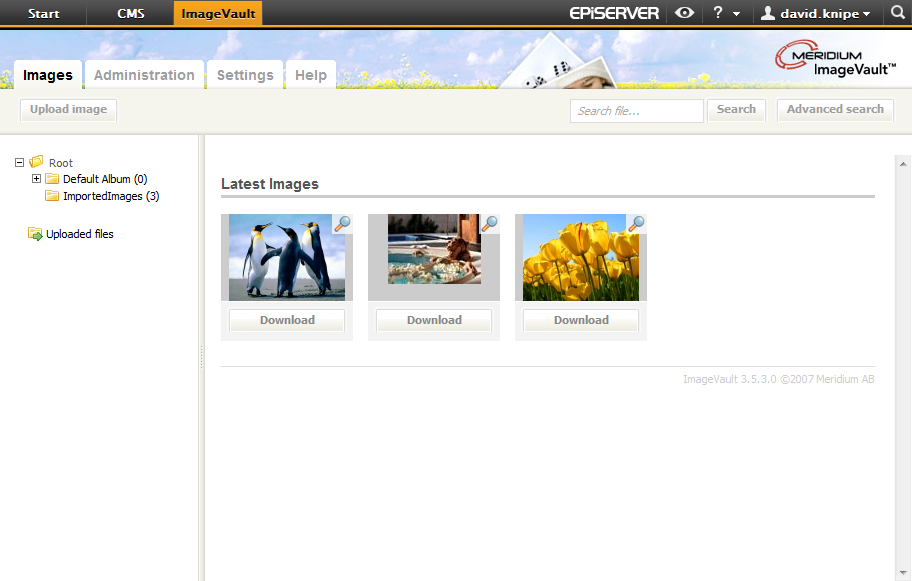Open the help question mark dropdown
The height and width of the screenshot is (581, 912).
pyautogui.click(x=725, y=13)
